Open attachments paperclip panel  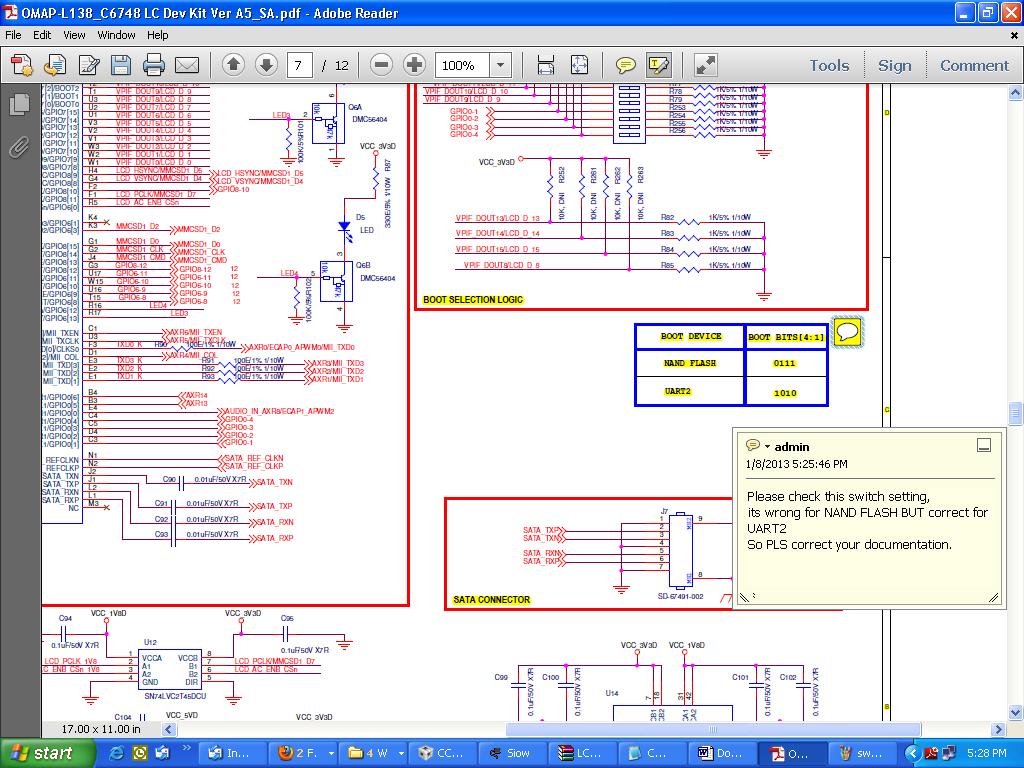(x=20, y=147)
